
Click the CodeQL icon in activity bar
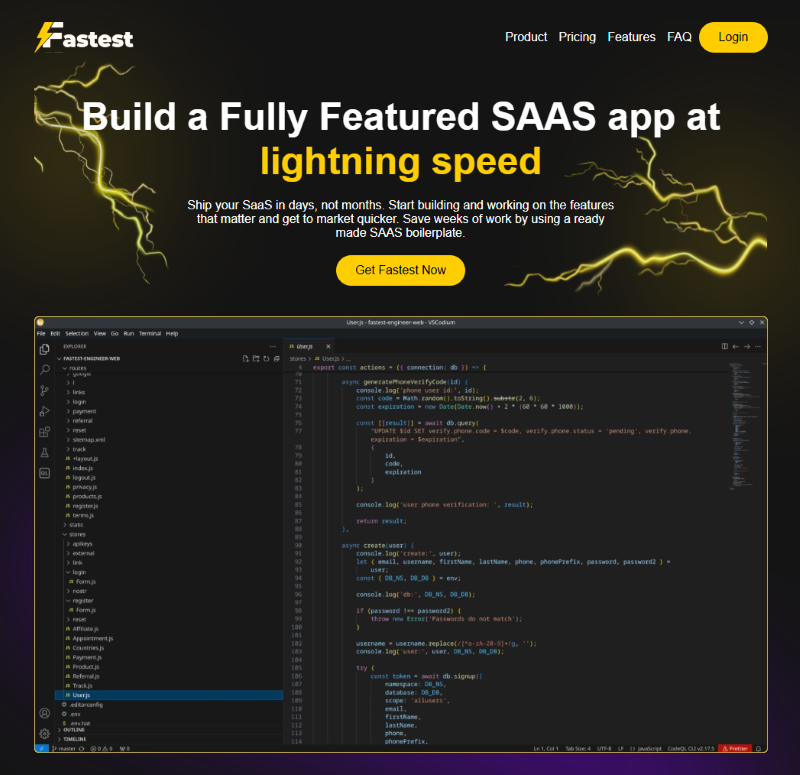click(x=44, y=474)
